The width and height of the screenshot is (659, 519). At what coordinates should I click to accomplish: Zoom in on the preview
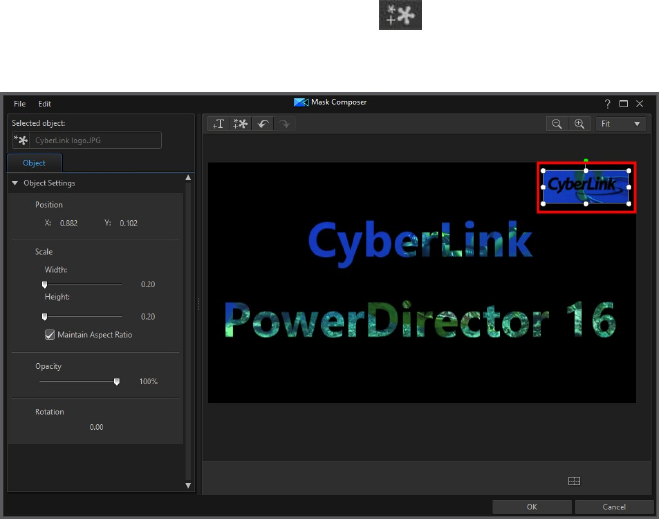(580, 124)
